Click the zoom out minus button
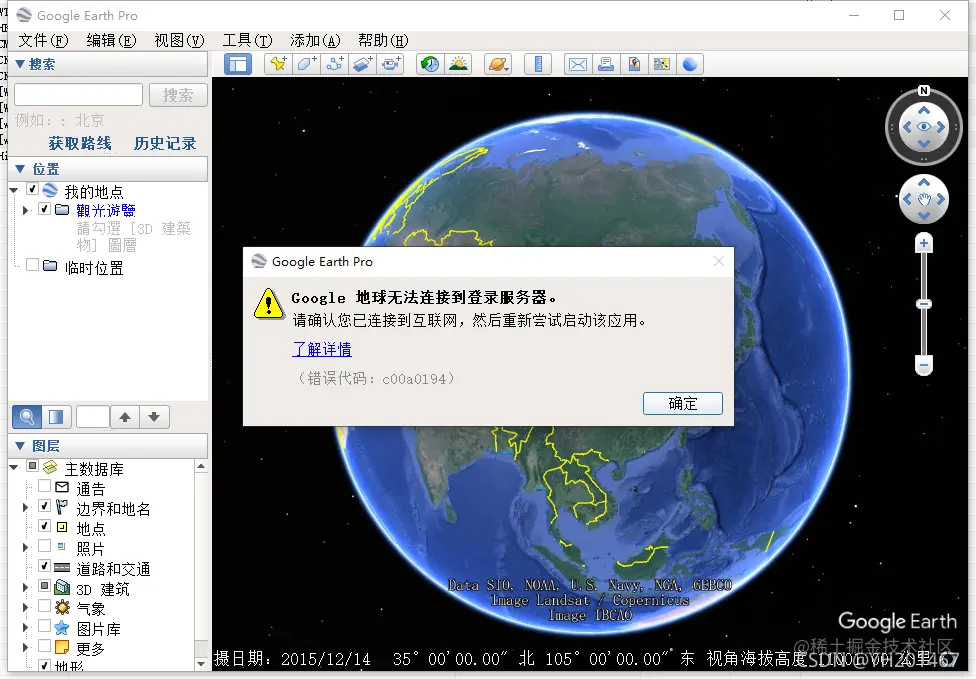 (924, 365)
